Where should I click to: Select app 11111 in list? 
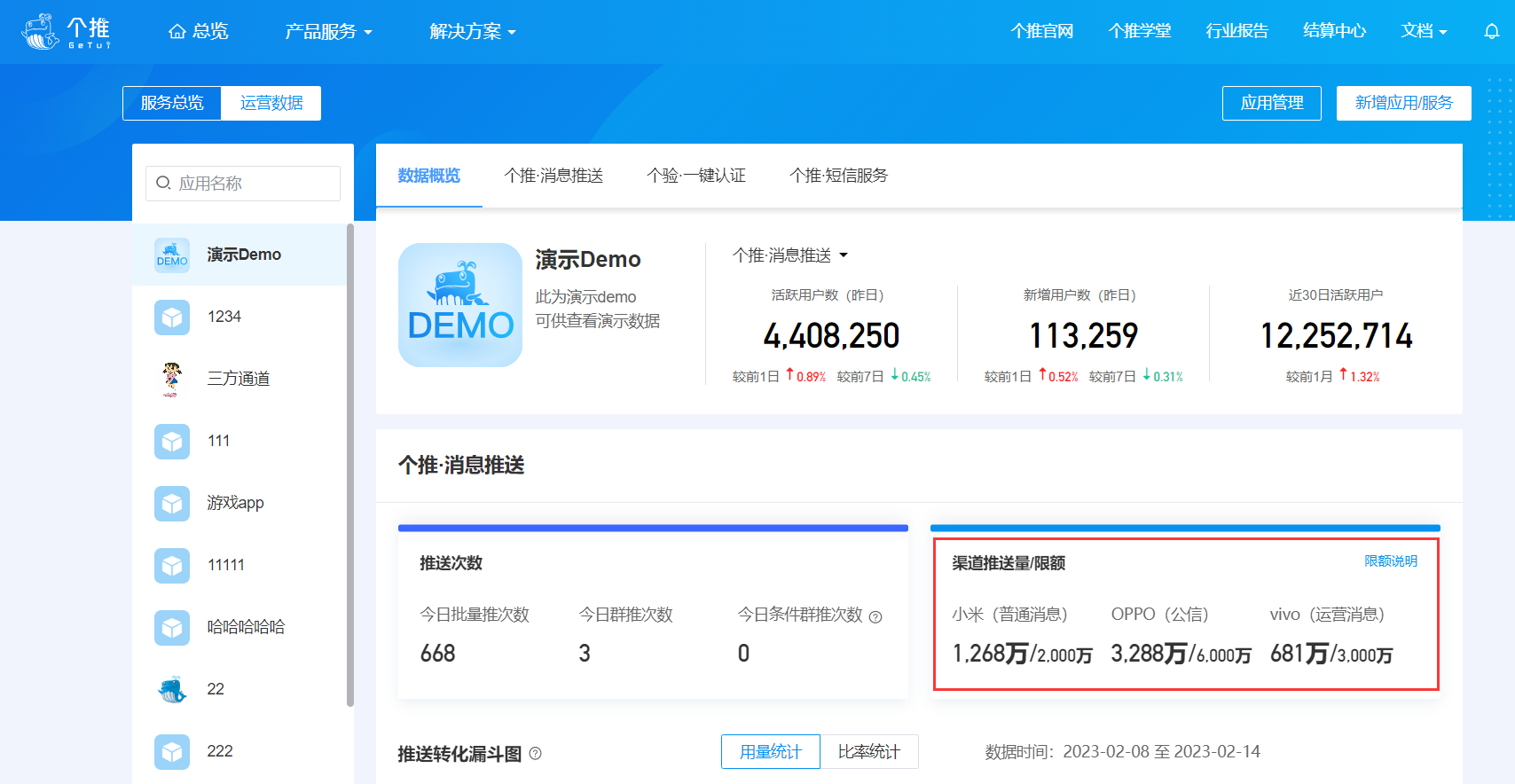click(239, 565)
